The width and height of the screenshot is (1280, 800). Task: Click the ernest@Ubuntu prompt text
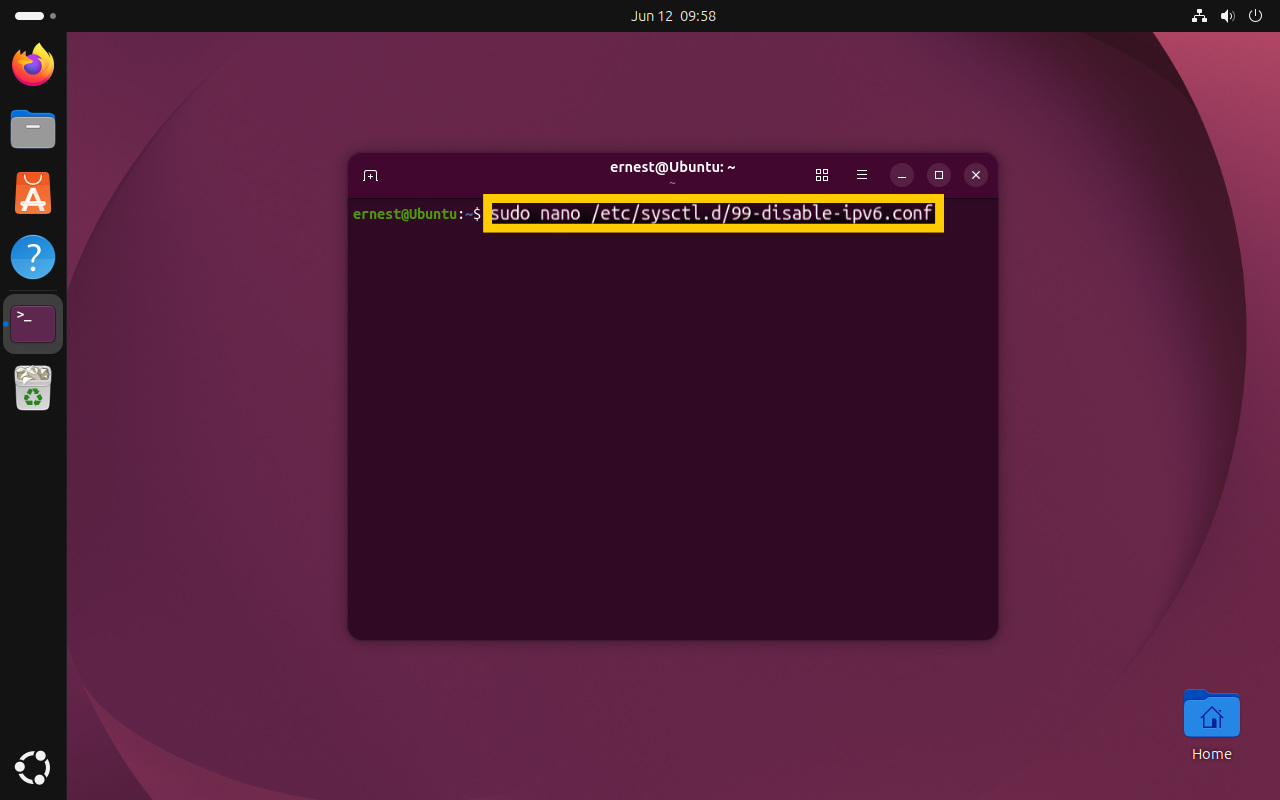click(405, 214)
